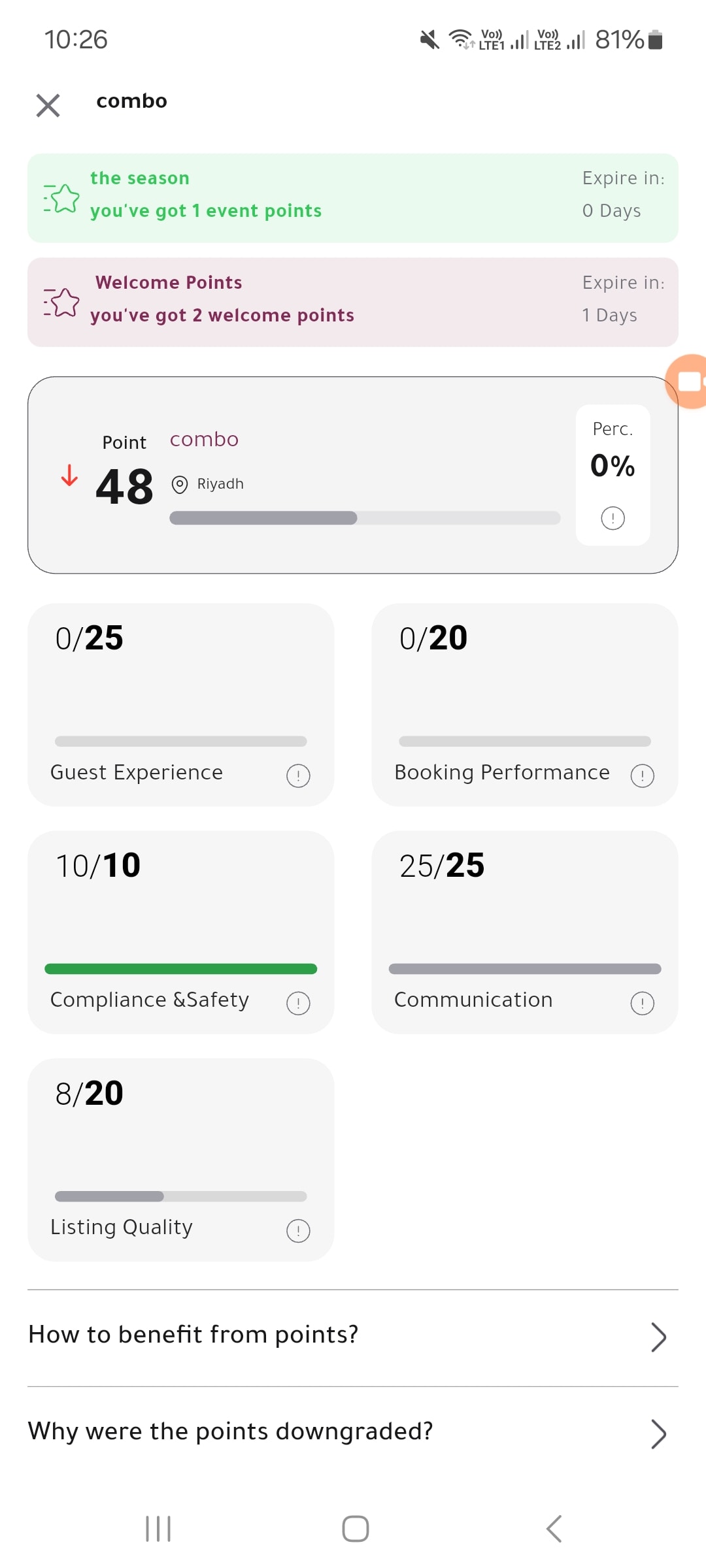
Task: Open the Communication score card
Action: click(525, 932)
